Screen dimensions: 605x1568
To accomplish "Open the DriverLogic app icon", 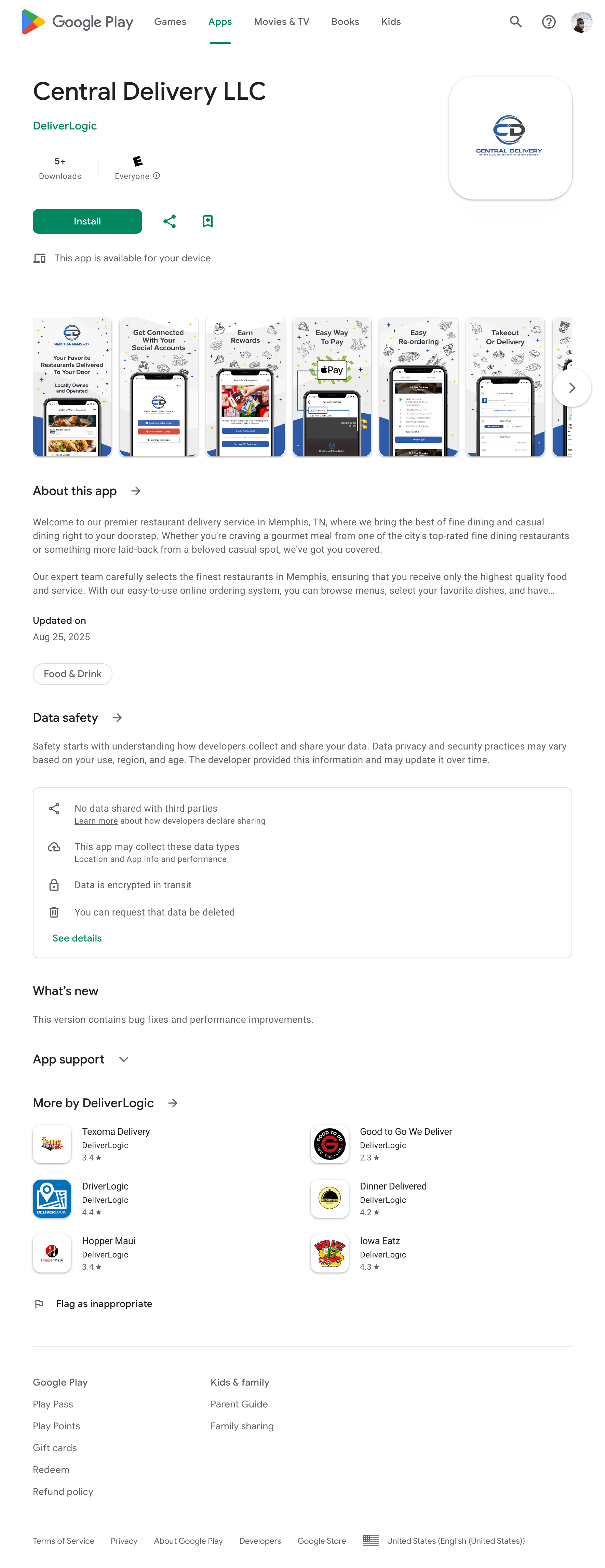I will click(52, 1198).
